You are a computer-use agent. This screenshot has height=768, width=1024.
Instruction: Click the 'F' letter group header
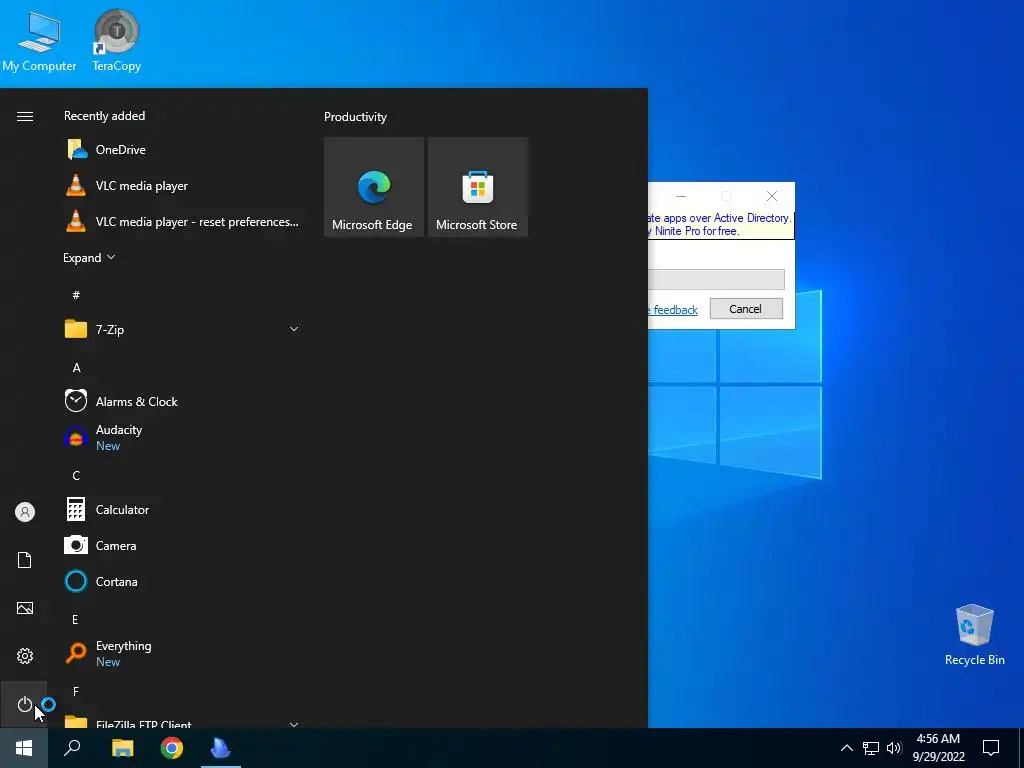click(75, 691)
